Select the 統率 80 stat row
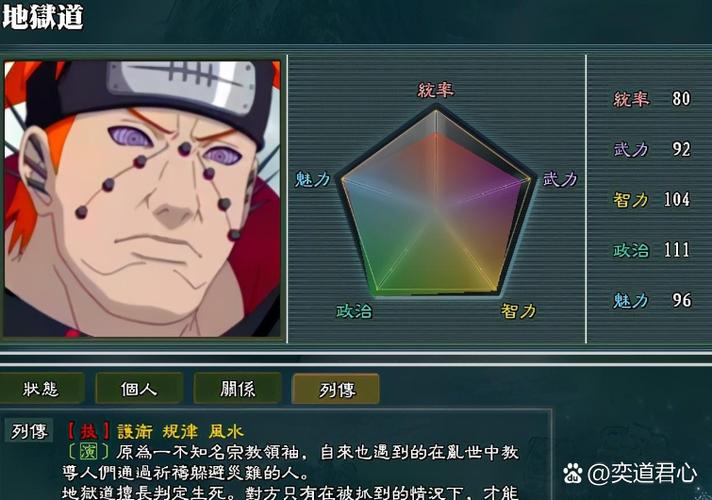The width and height of the screenshot is (712, 500). [x=652, y=99]
